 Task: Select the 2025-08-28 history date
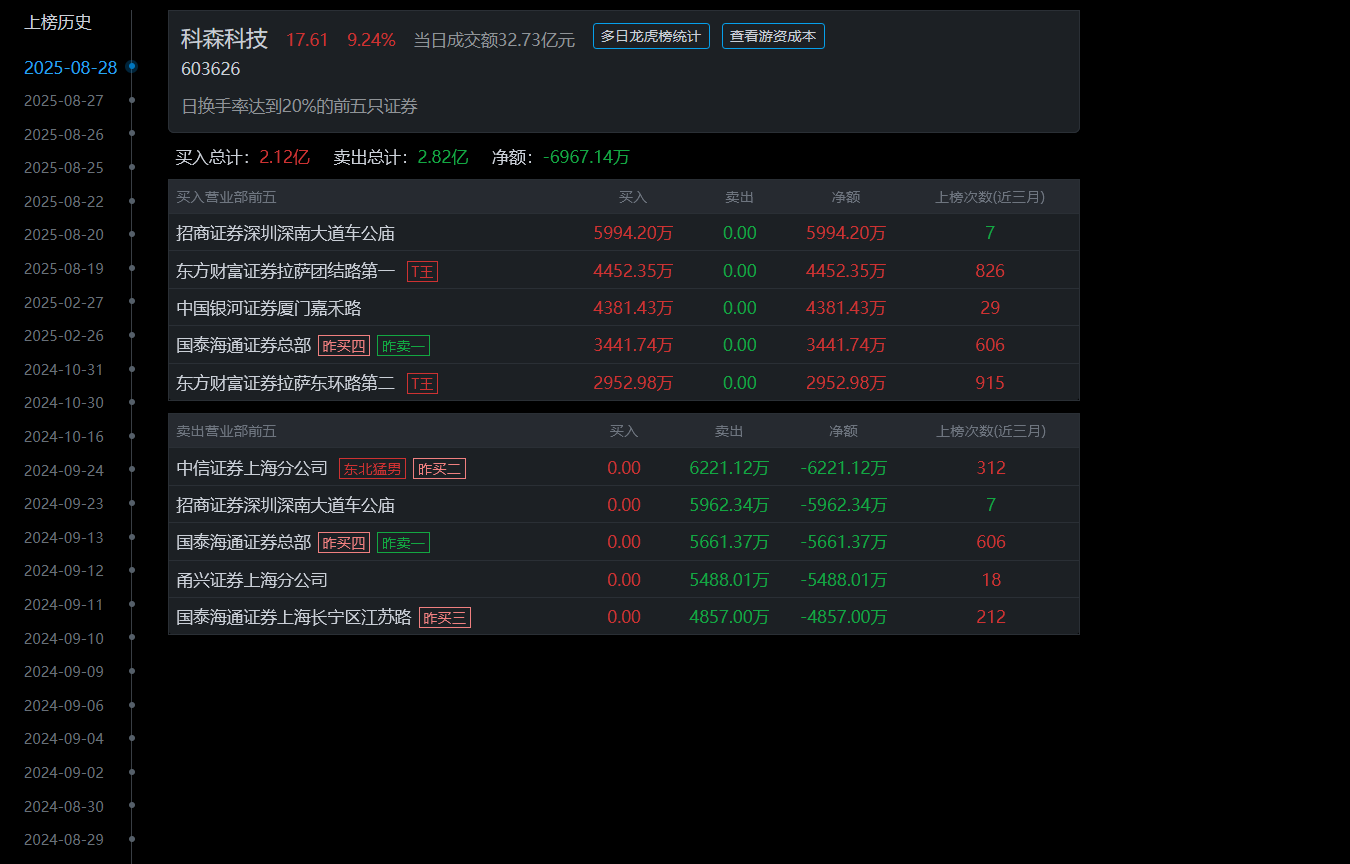(71, 68)
